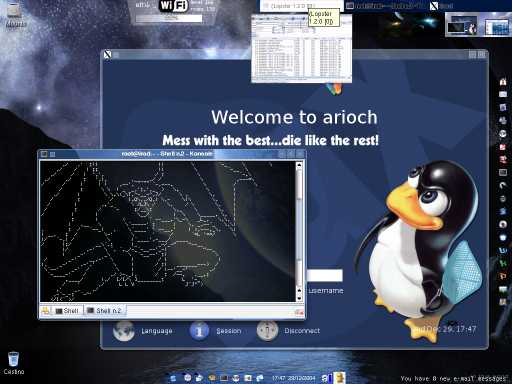
Task: Click the close-tab icon at Konsole's tab bar right
Action: [299, 312]
